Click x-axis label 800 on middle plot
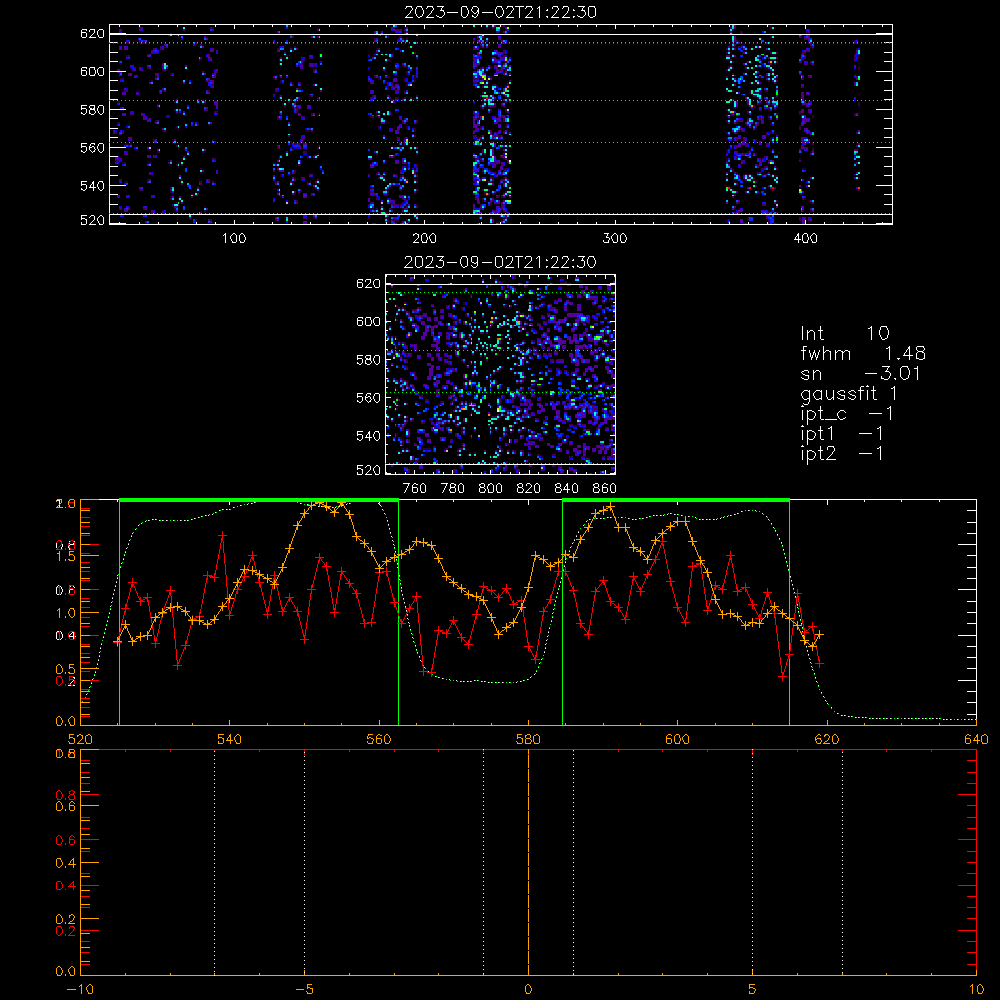This screenshot has height=1000, width=1000. pyautogui.click(x=490, y=489)
